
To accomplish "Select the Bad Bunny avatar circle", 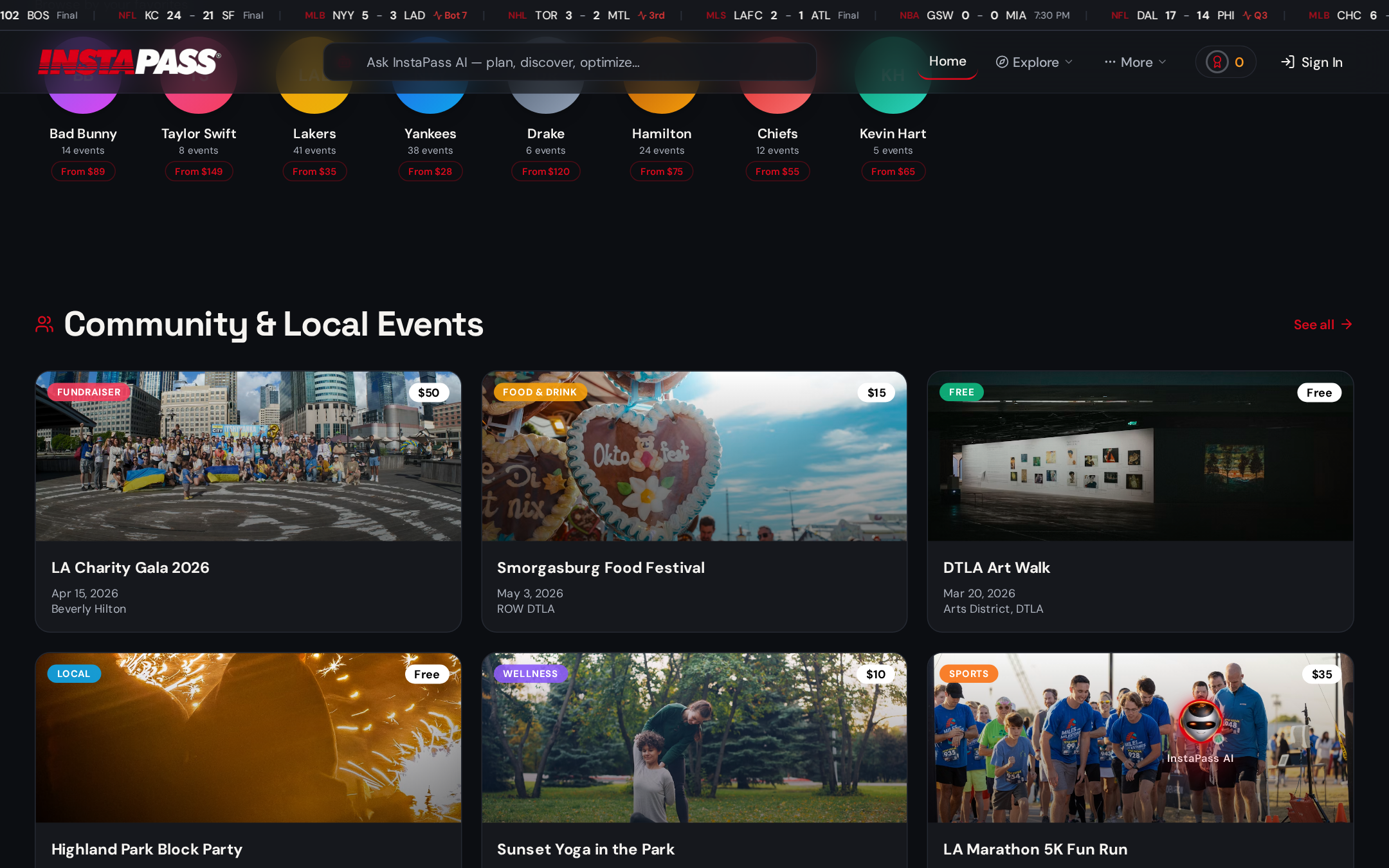I will 83,75.
